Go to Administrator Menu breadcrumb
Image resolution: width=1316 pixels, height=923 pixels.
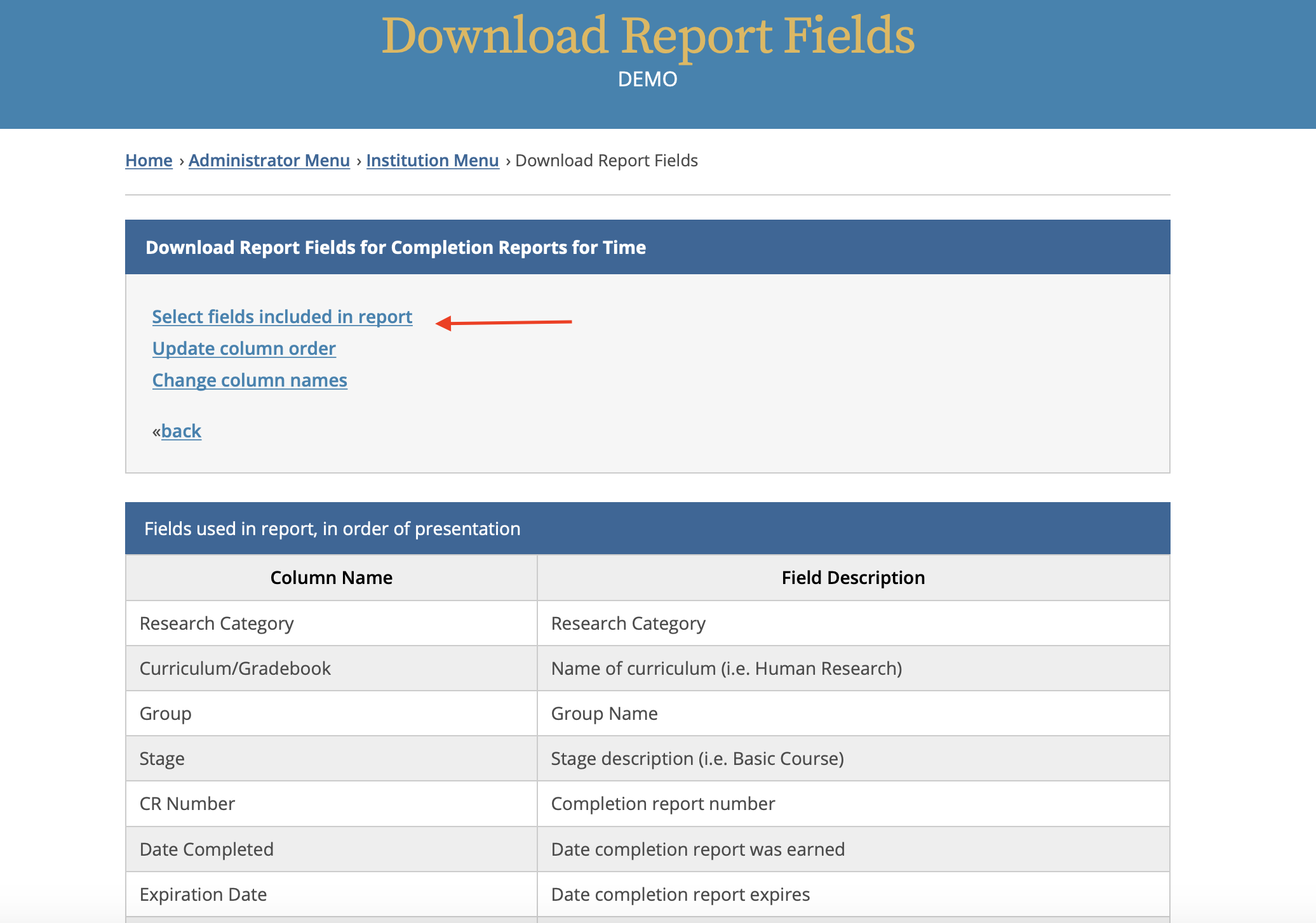click(x=269, y=161)
